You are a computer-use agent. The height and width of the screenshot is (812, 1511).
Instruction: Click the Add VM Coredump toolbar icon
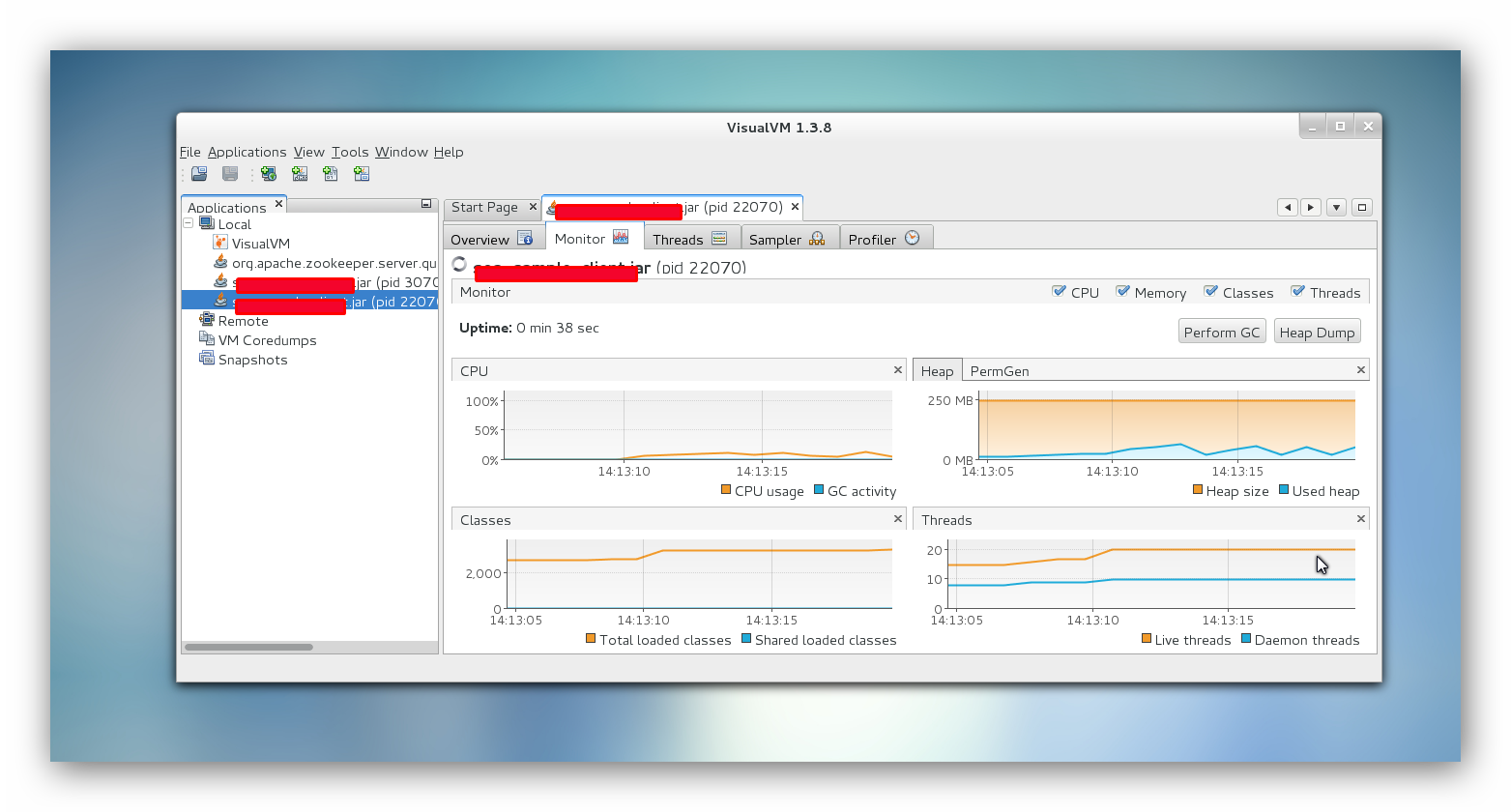pyautogui.click(x=331, y=174)
